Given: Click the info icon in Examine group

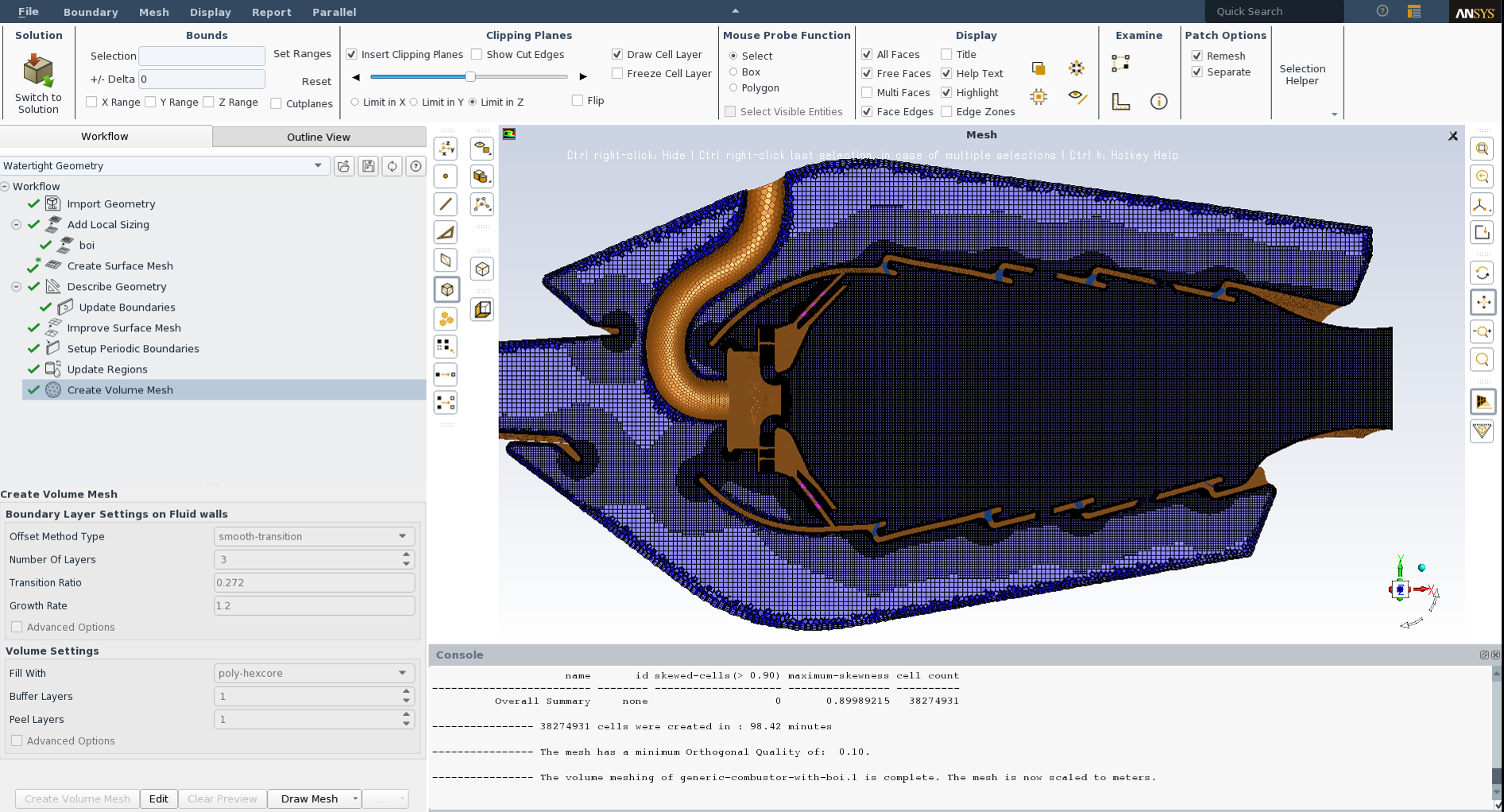Looking at the screenshot, I should pyautogui.click(x=1158, y=102).
